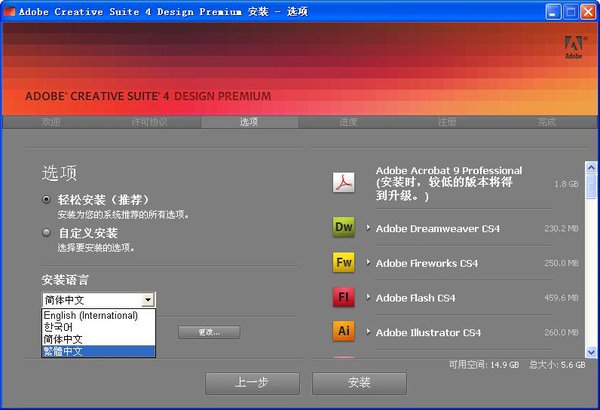This screenshot has height=410, width=600.
Task: Click the 进度 step tab
Action: (x=348, y=122)
